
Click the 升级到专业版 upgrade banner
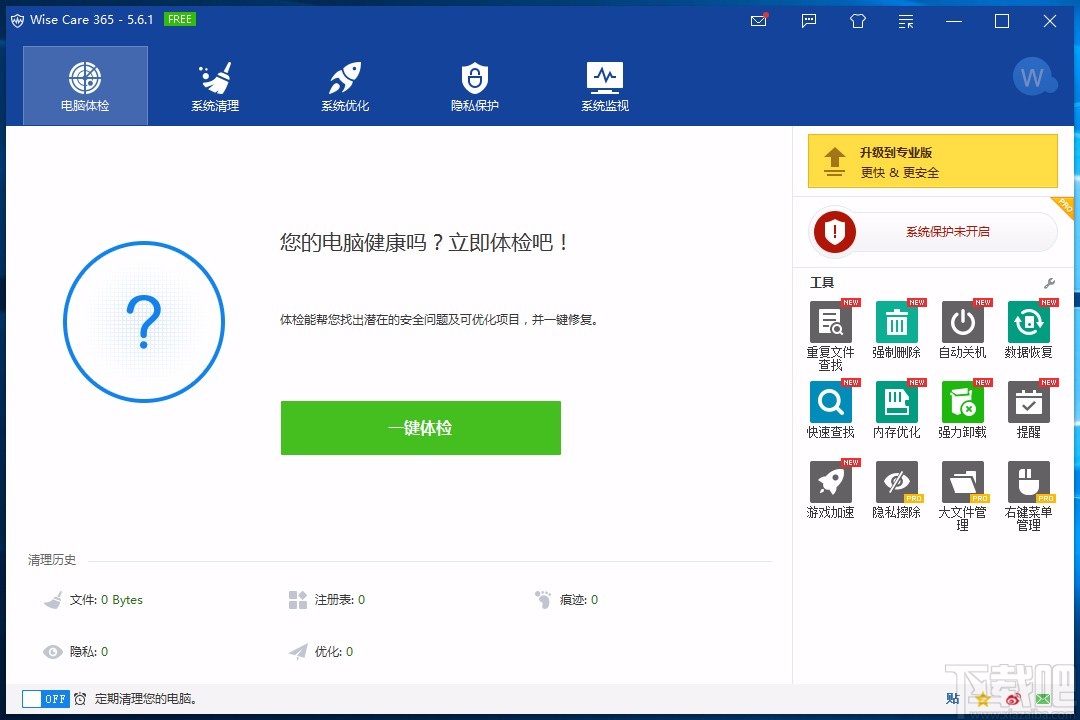pos(933,161)
